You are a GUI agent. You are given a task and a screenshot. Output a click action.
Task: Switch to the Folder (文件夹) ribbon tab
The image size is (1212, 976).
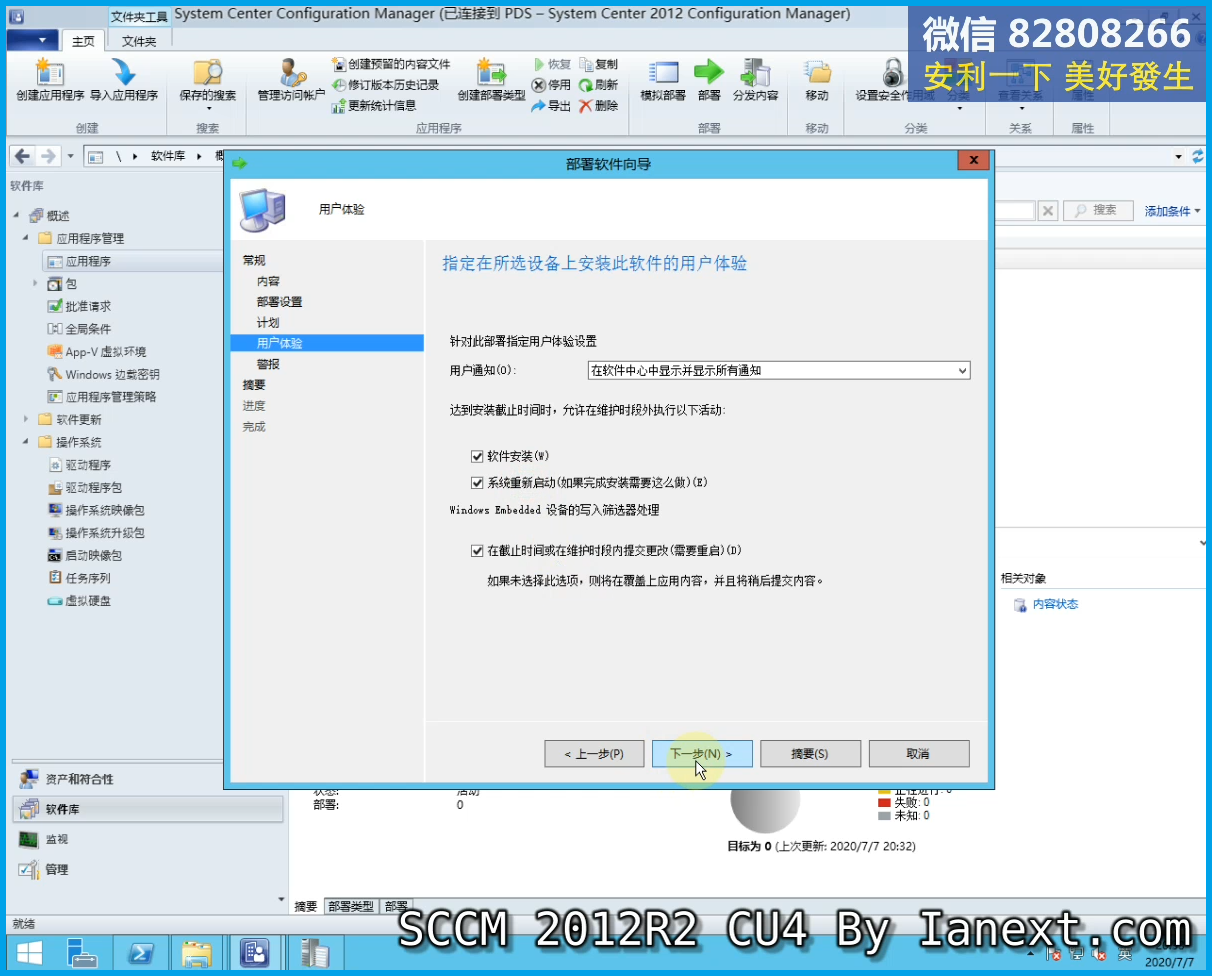(139, 41)
